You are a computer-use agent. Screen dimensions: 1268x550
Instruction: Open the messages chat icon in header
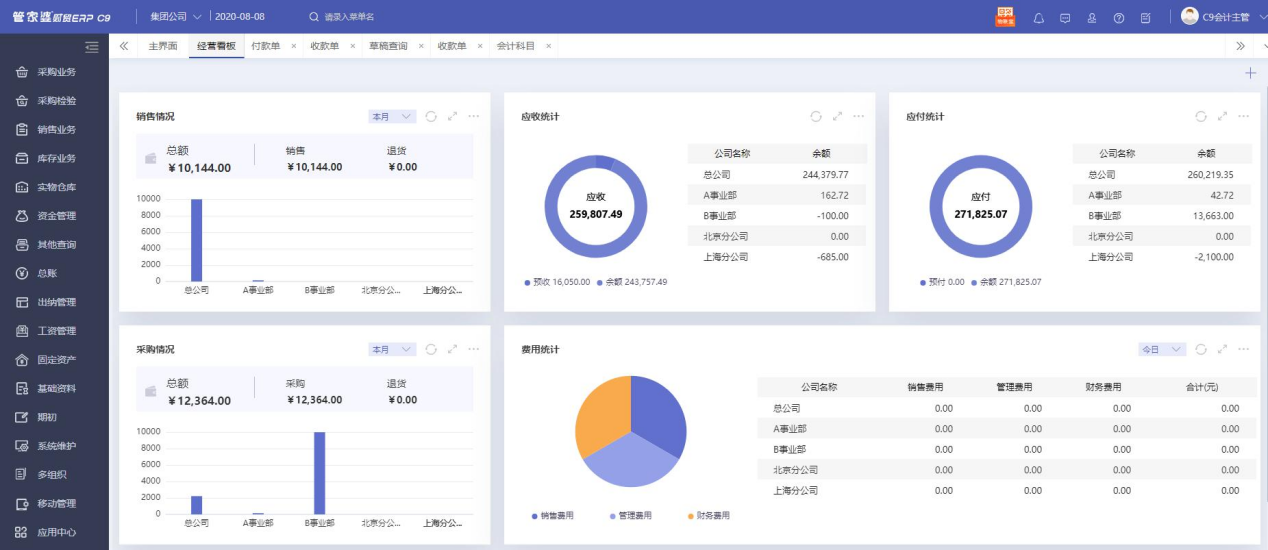[1065, 18]
